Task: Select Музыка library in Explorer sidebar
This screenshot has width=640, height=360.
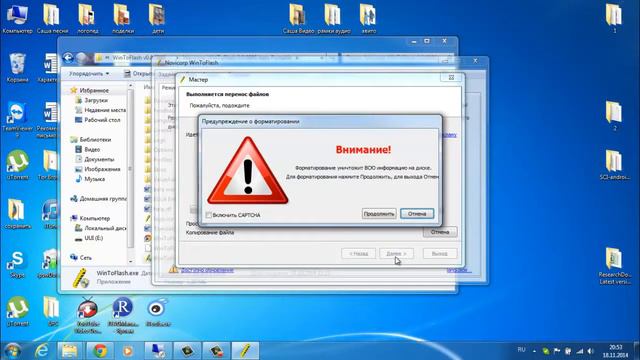Action: [90, 179]
